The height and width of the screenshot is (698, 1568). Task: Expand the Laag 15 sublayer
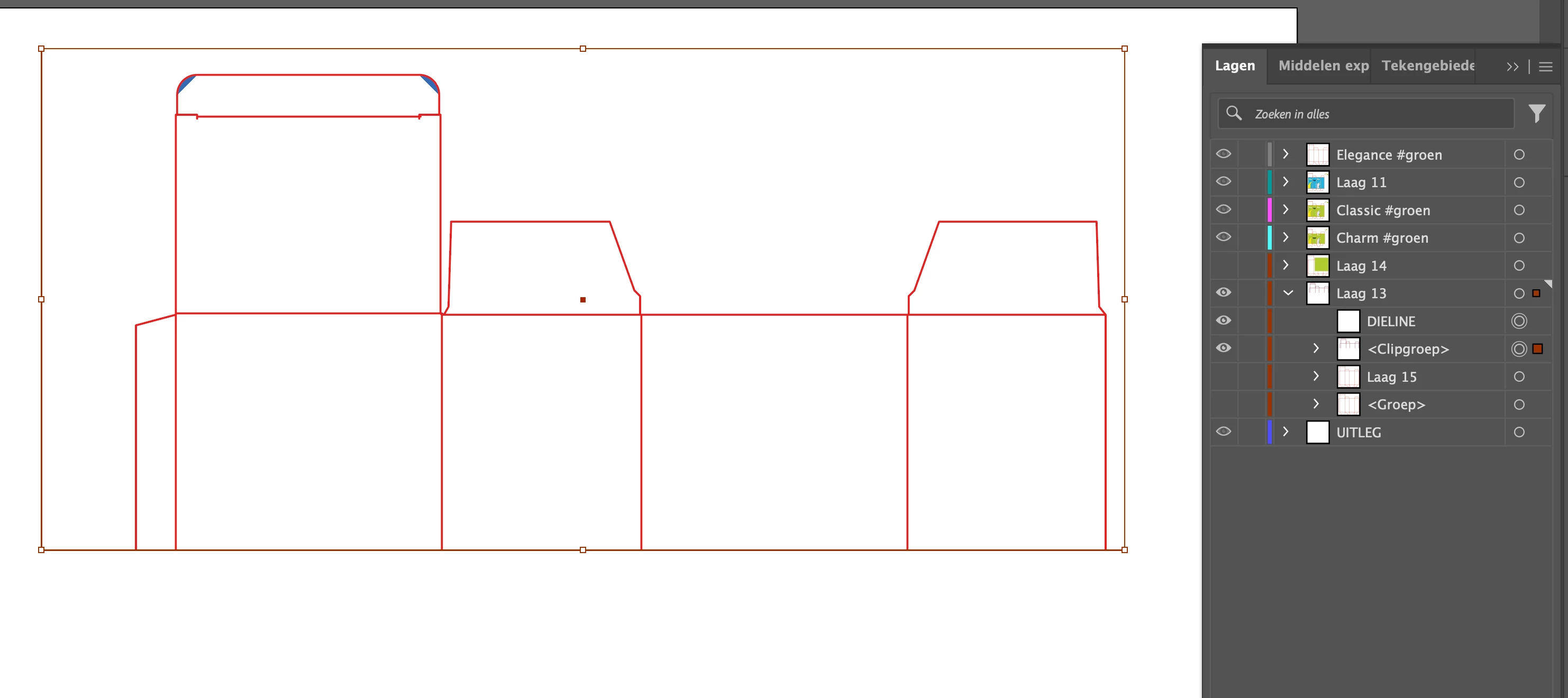tap(1316, 376)
